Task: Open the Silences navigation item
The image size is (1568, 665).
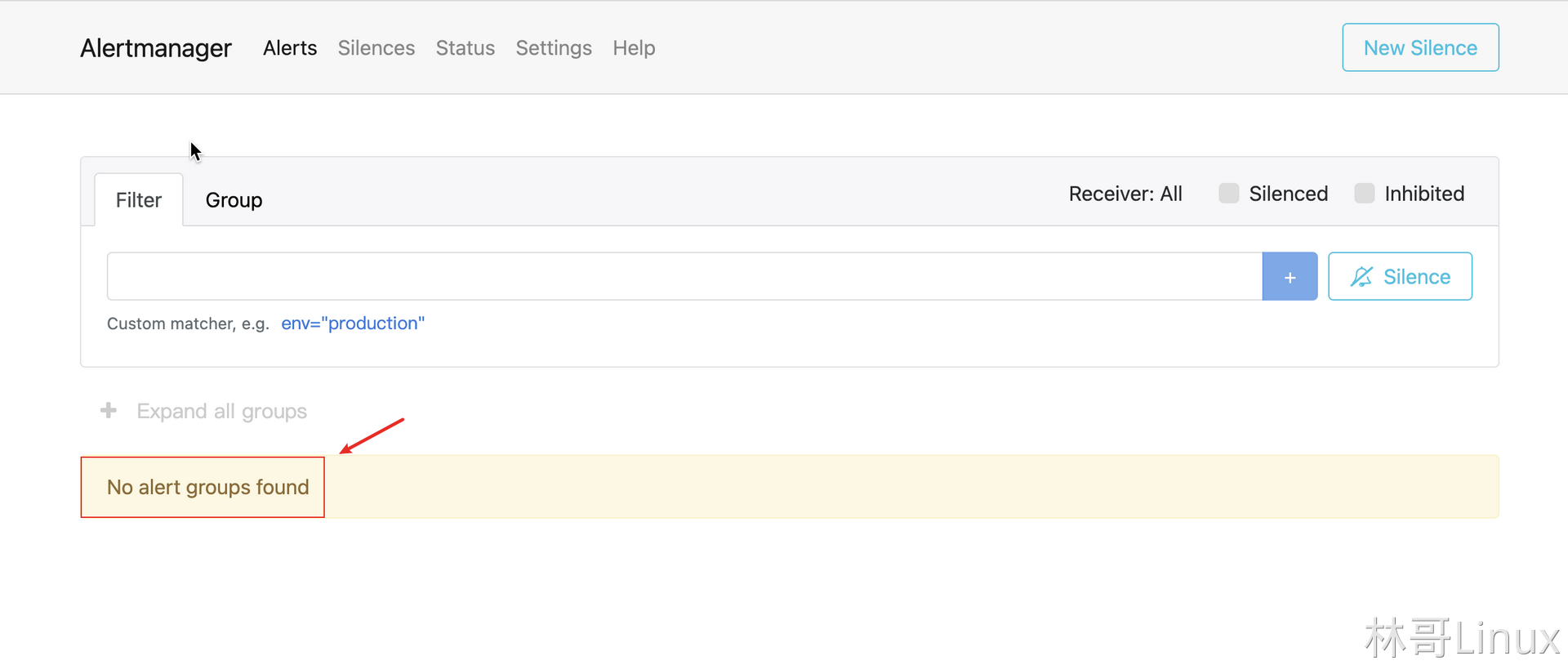Action: click(376, 48)
